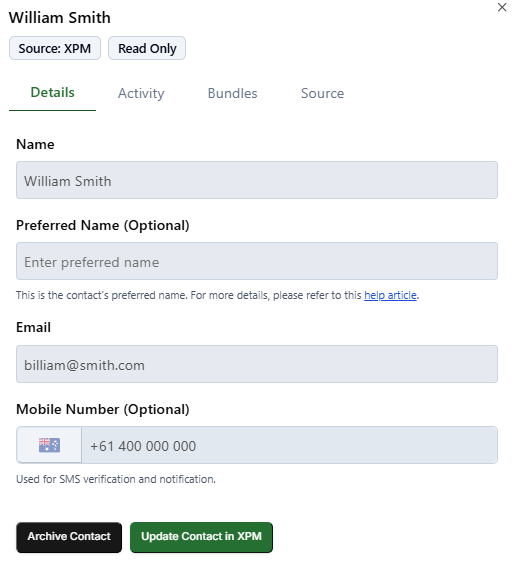Open the Australian flag country selector

(49, 445)
